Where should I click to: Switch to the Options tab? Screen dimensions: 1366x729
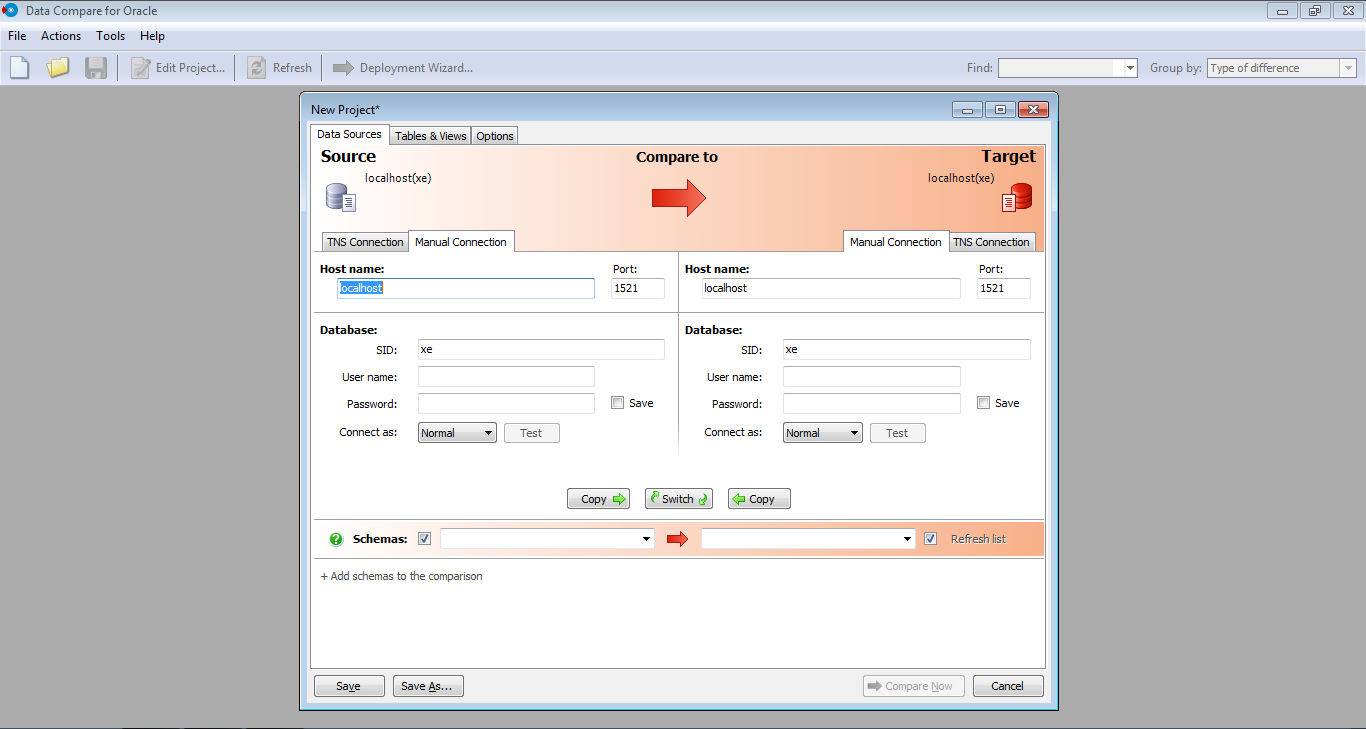click(495, 136)
